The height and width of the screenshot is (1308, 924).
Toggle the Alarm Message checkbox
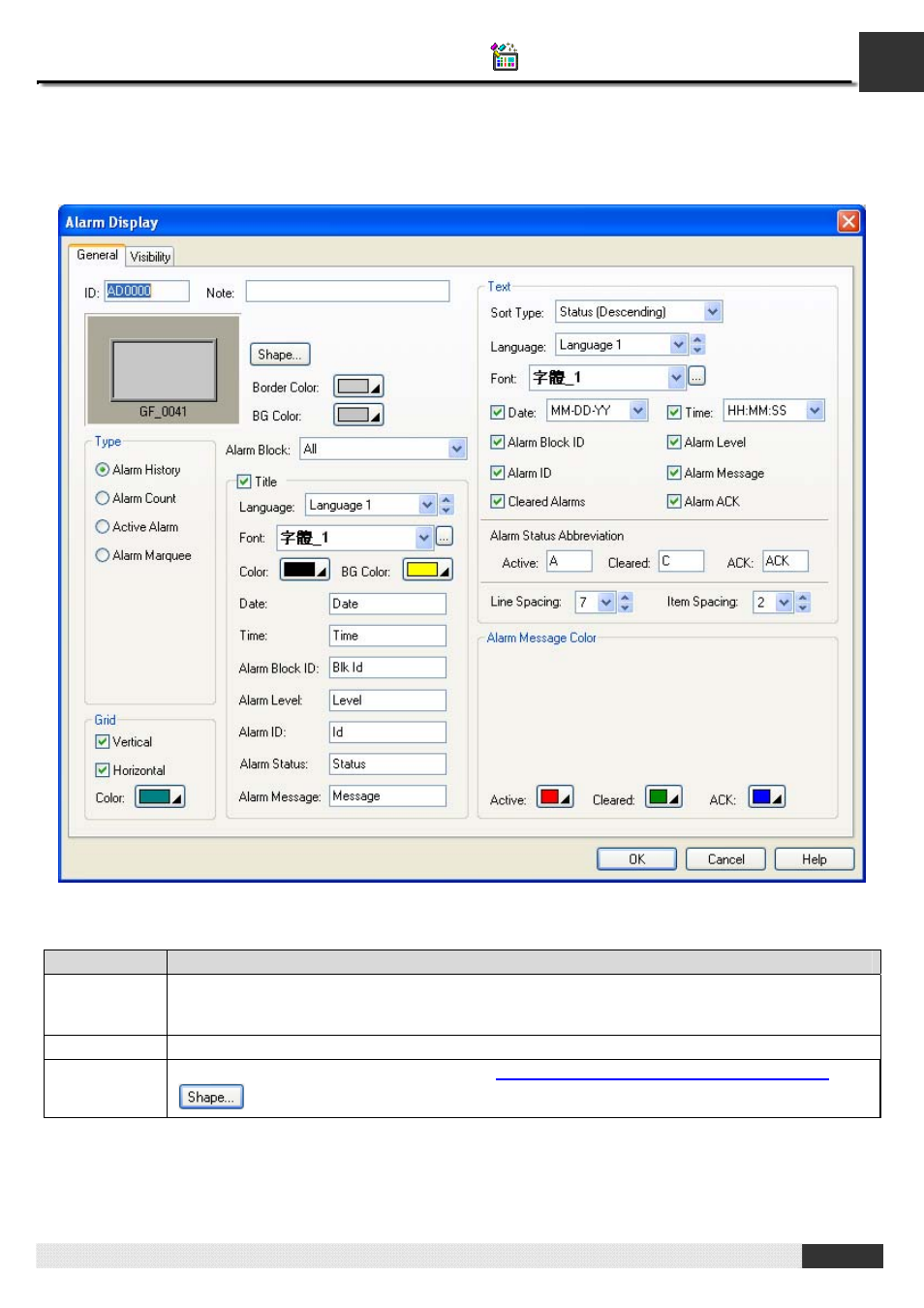(x=674, y=473)
